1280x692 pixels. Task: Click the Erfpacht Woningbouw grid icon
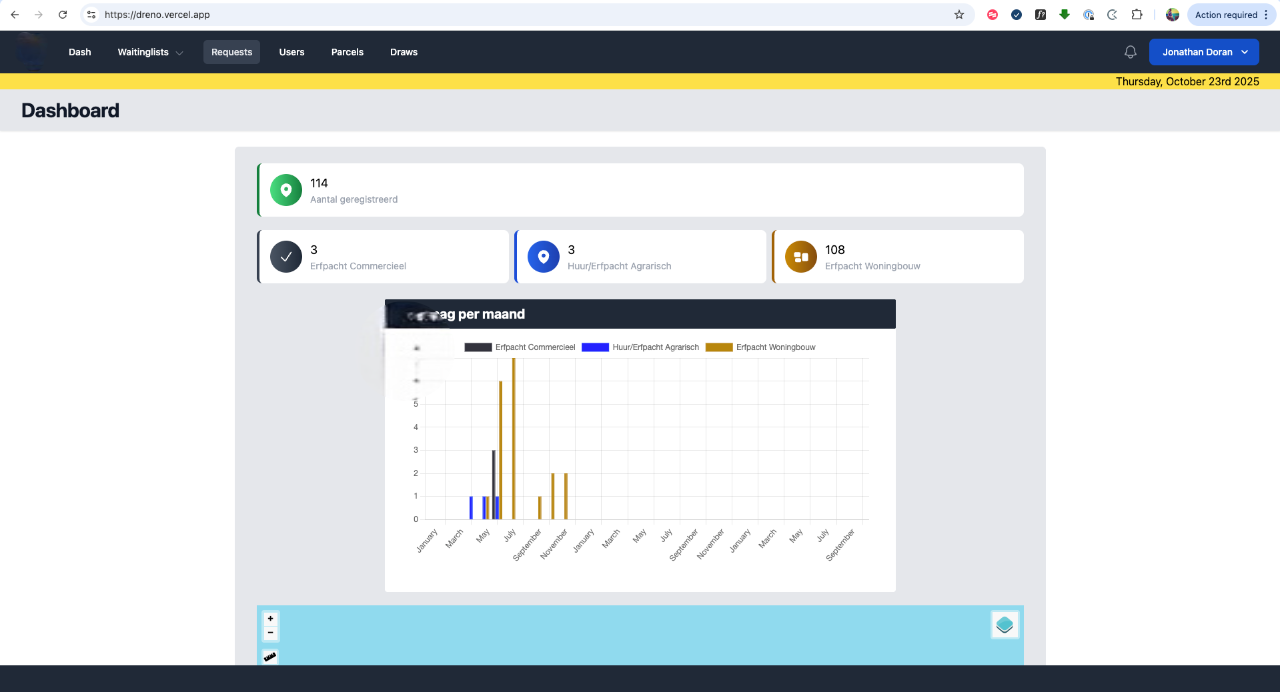coord(801,257)
